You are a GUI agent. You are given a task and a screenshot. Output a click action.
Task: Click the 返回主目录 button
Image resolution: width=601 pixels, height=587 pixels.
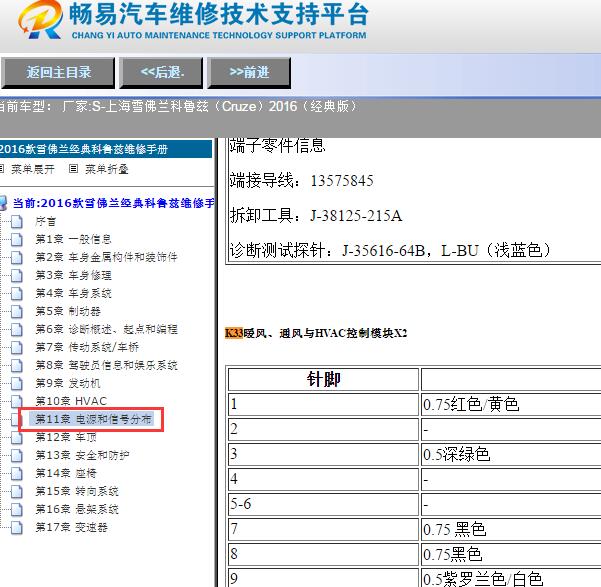pyautogui.click(x=58, y=72)
